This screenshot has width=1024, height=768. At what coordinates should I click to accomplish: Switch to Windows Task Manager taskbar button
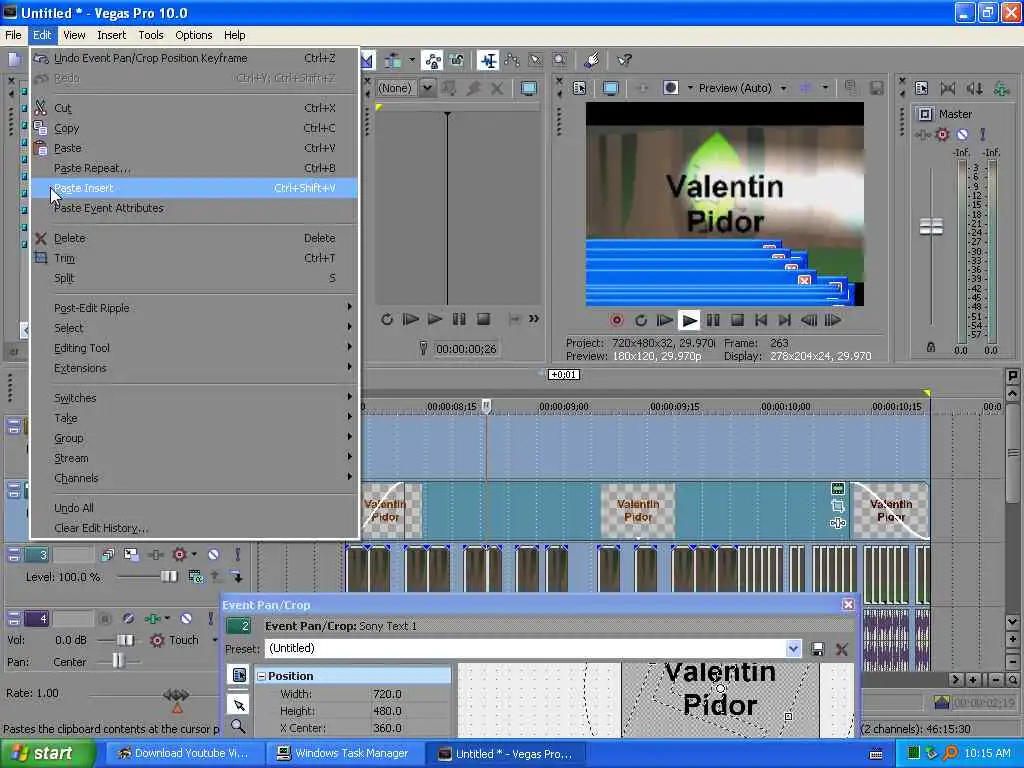click(x=346, y=754)
